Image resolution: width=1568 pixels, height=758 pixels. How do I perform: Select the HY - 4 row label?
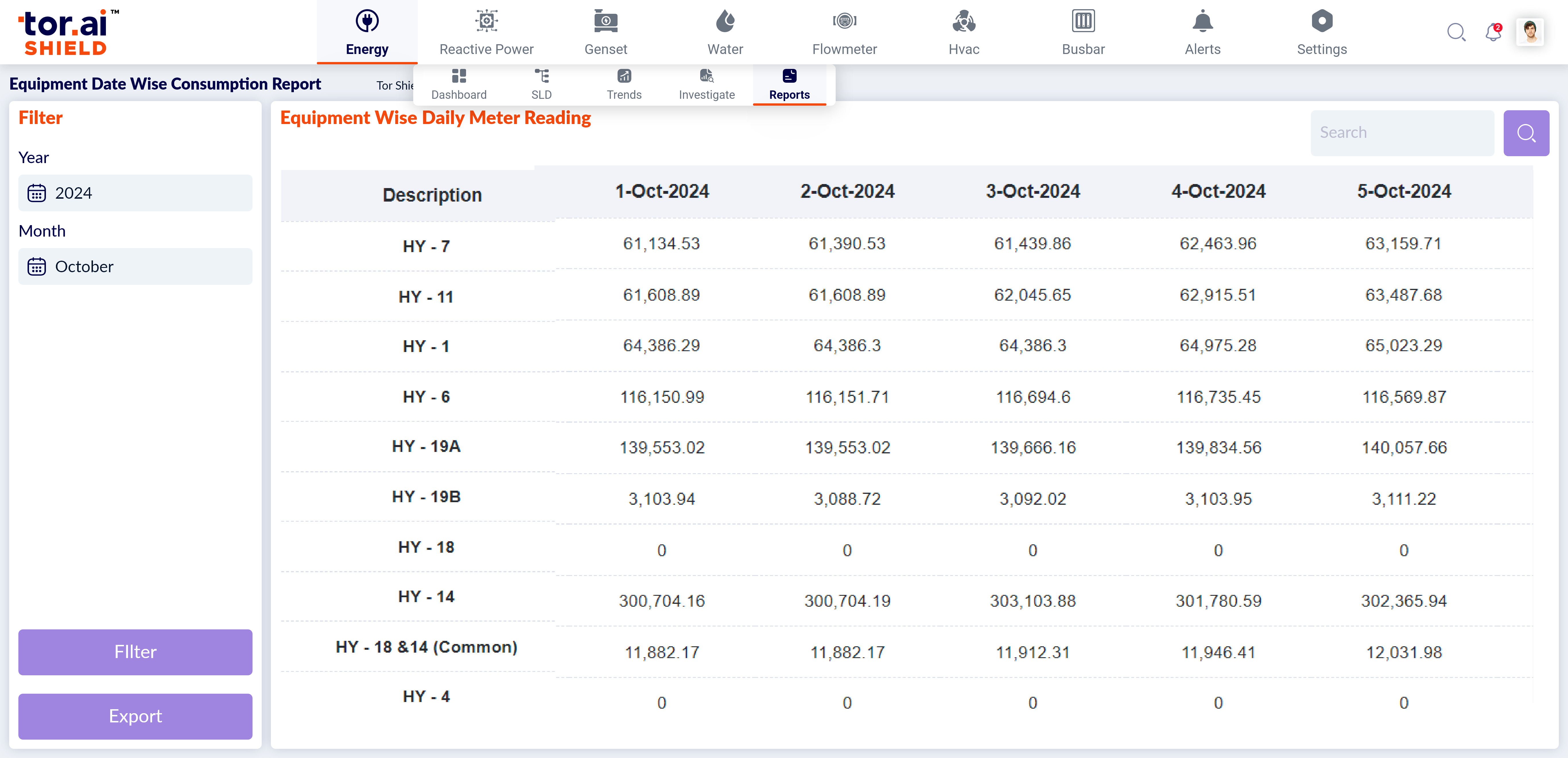(426, 696)
